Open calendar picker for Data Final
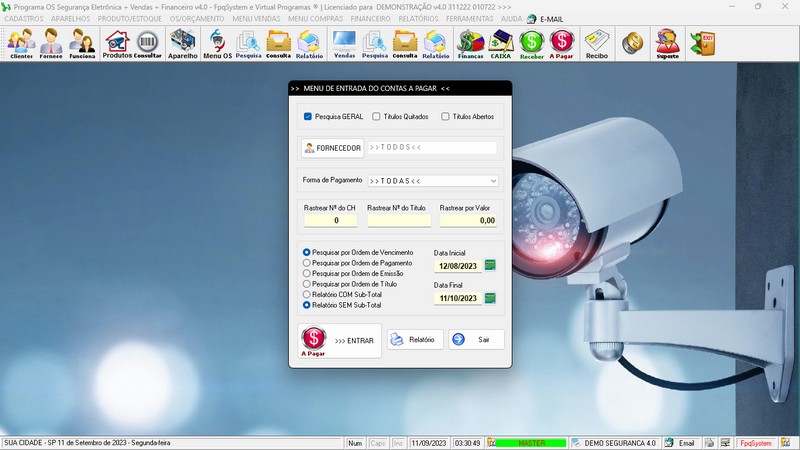Screen dimensions: 800x450 [x=490, y=298]
